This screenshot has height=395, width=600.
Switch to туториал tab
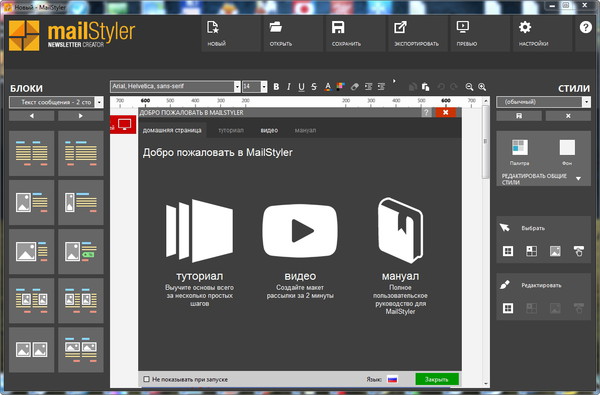(231, 130)
